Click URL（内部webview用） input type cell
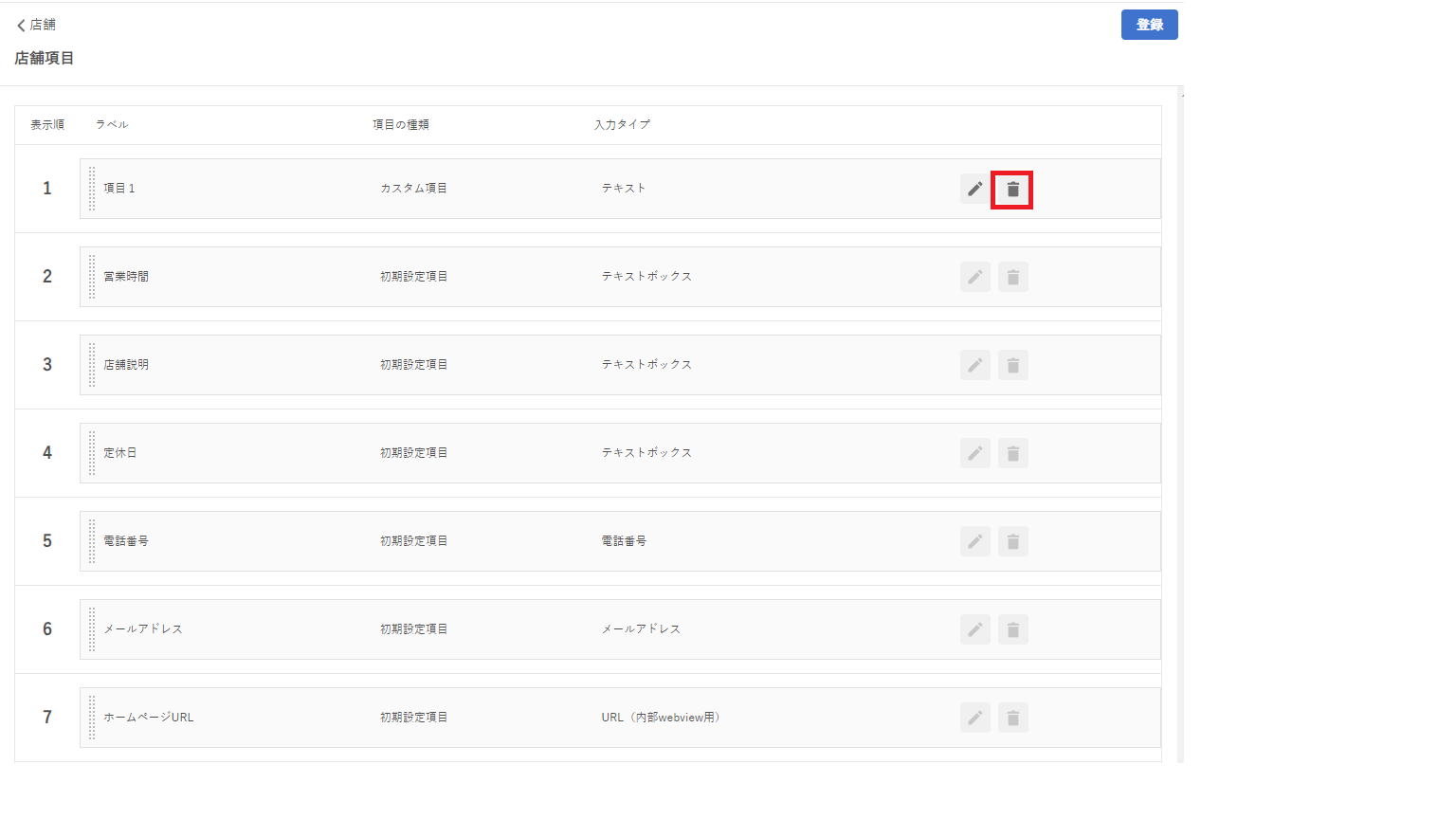 tap(661, 718)
